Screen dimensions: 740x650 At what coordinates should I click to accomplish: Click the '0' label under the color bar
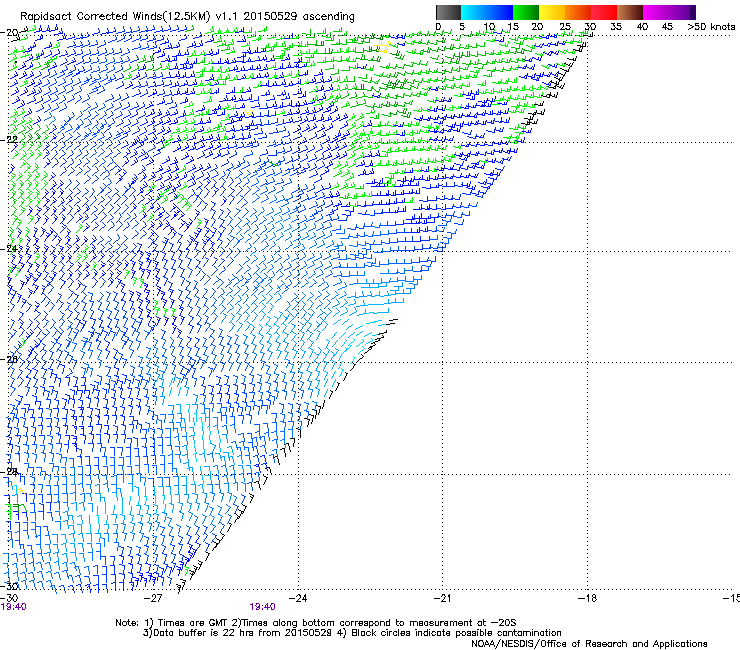pyautogui.click(x=438, y=27)
